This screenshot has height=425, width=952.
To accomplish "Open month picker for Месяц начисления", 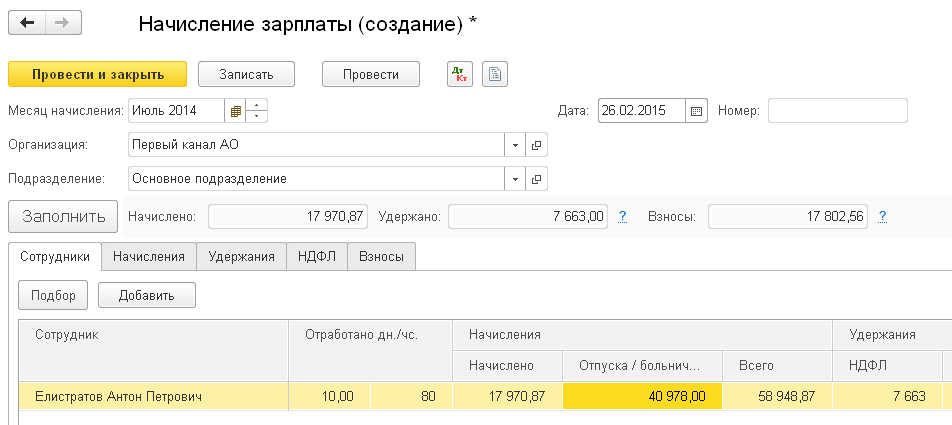I will [236, 110].
